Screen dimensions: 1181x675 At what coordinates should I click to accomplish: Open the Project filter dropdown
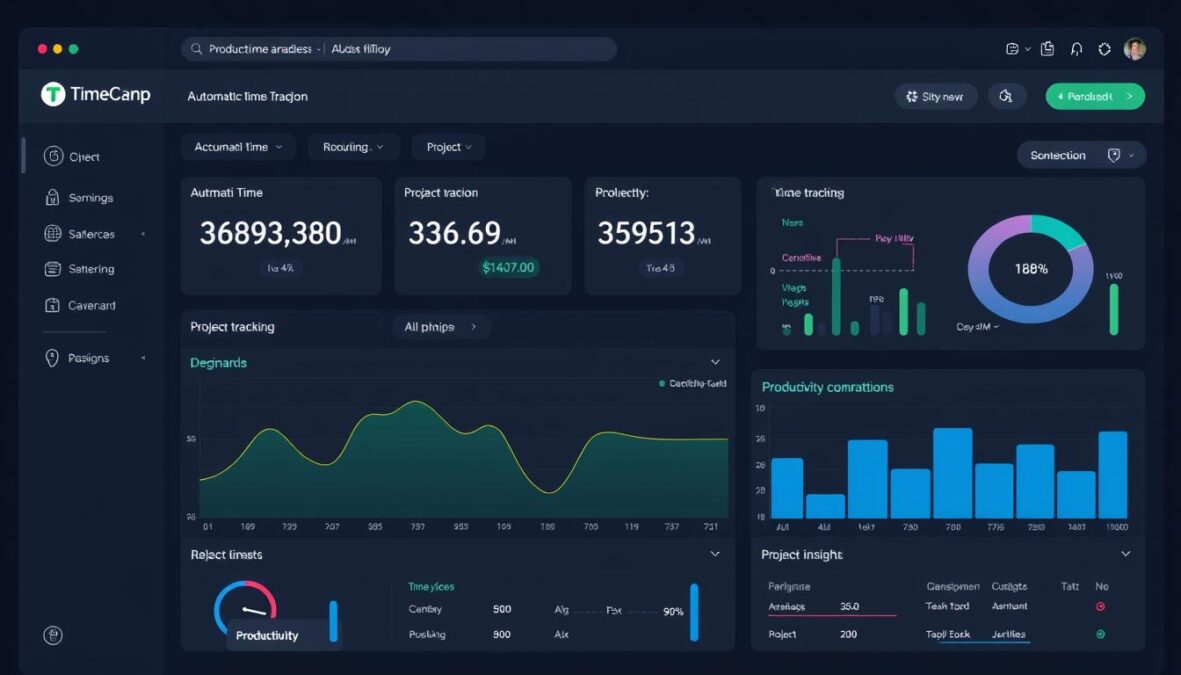click(447, 146)
